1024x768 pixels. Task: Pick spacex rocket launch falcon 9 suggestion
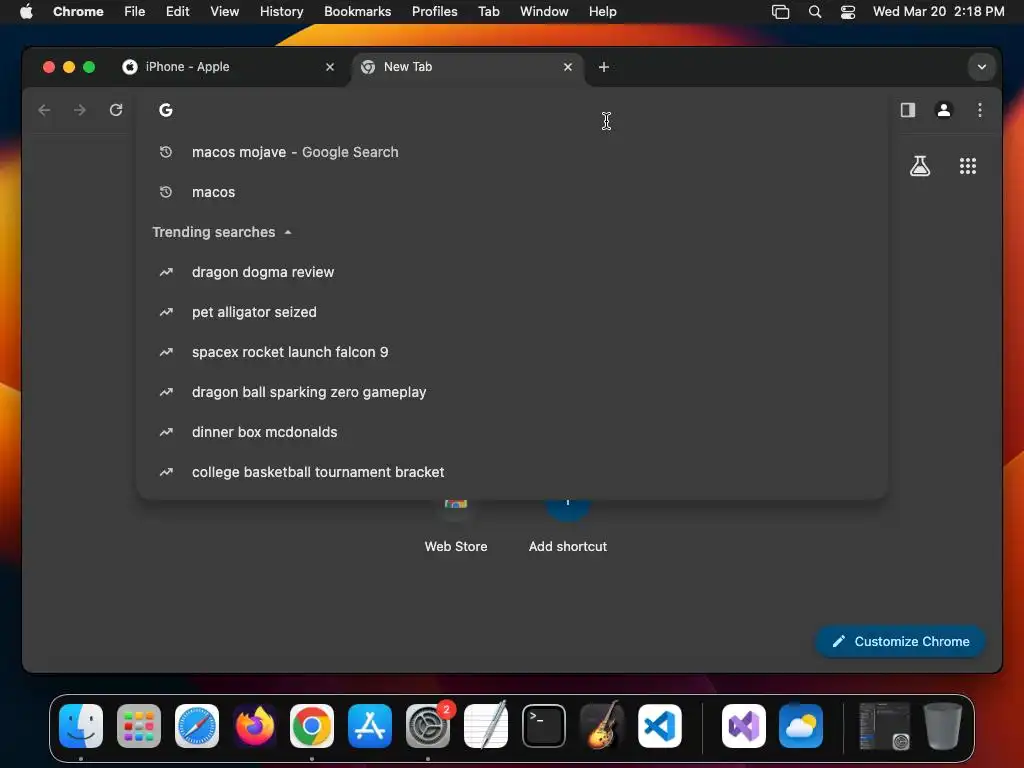511,352
